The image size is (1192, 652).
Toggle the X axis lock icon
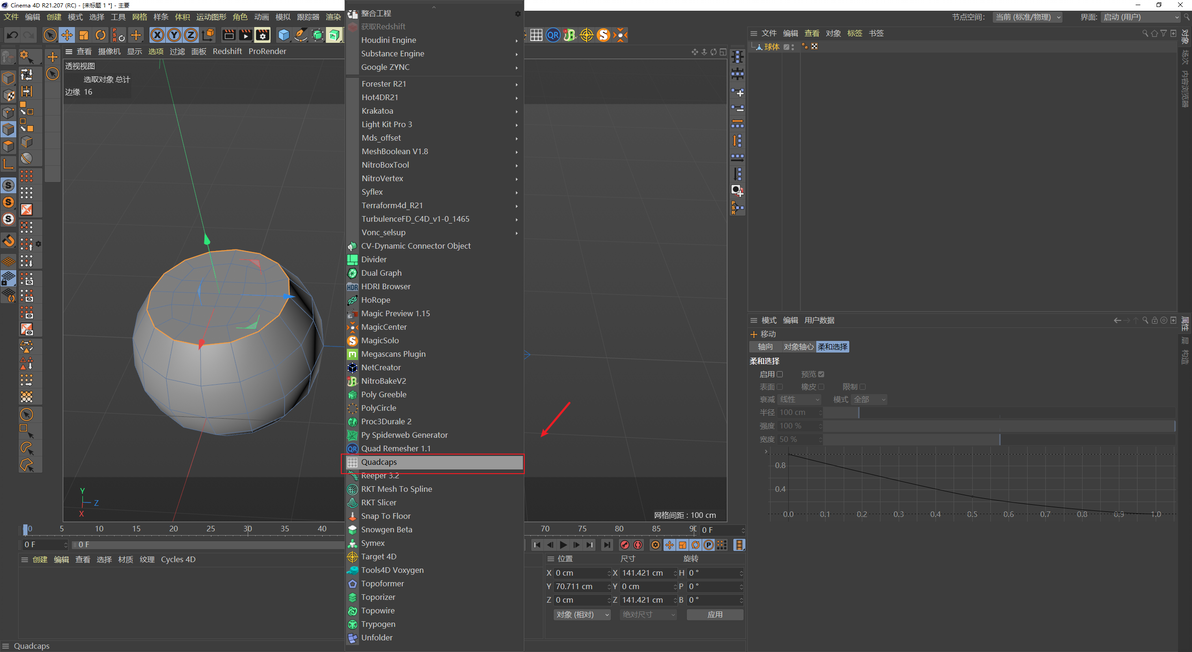coord(157,35)
